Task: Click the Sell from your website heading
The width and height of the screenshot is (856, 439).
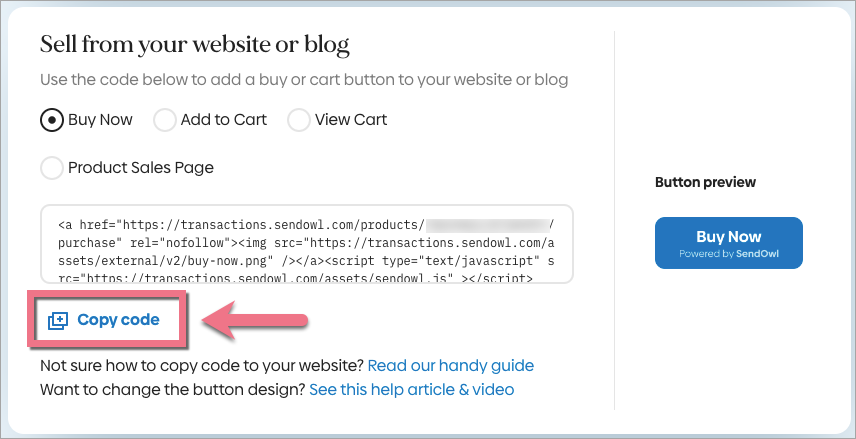Action: (194, 45)
